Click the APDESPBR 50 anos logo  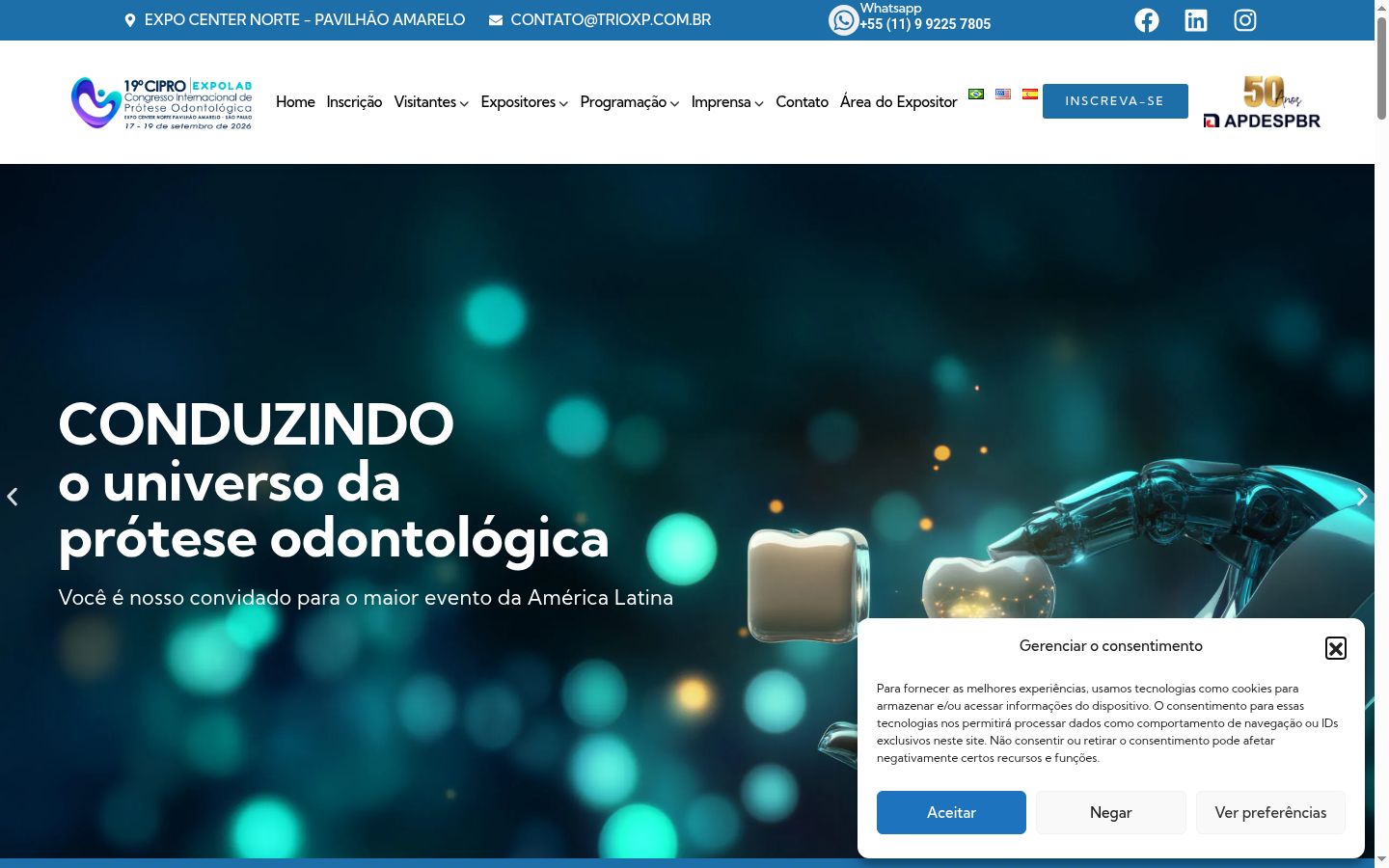tap(1262, 102)
